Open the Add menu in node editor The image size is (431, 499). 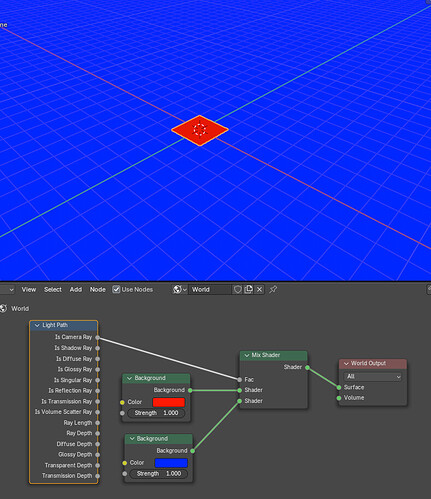coord(76,289)
